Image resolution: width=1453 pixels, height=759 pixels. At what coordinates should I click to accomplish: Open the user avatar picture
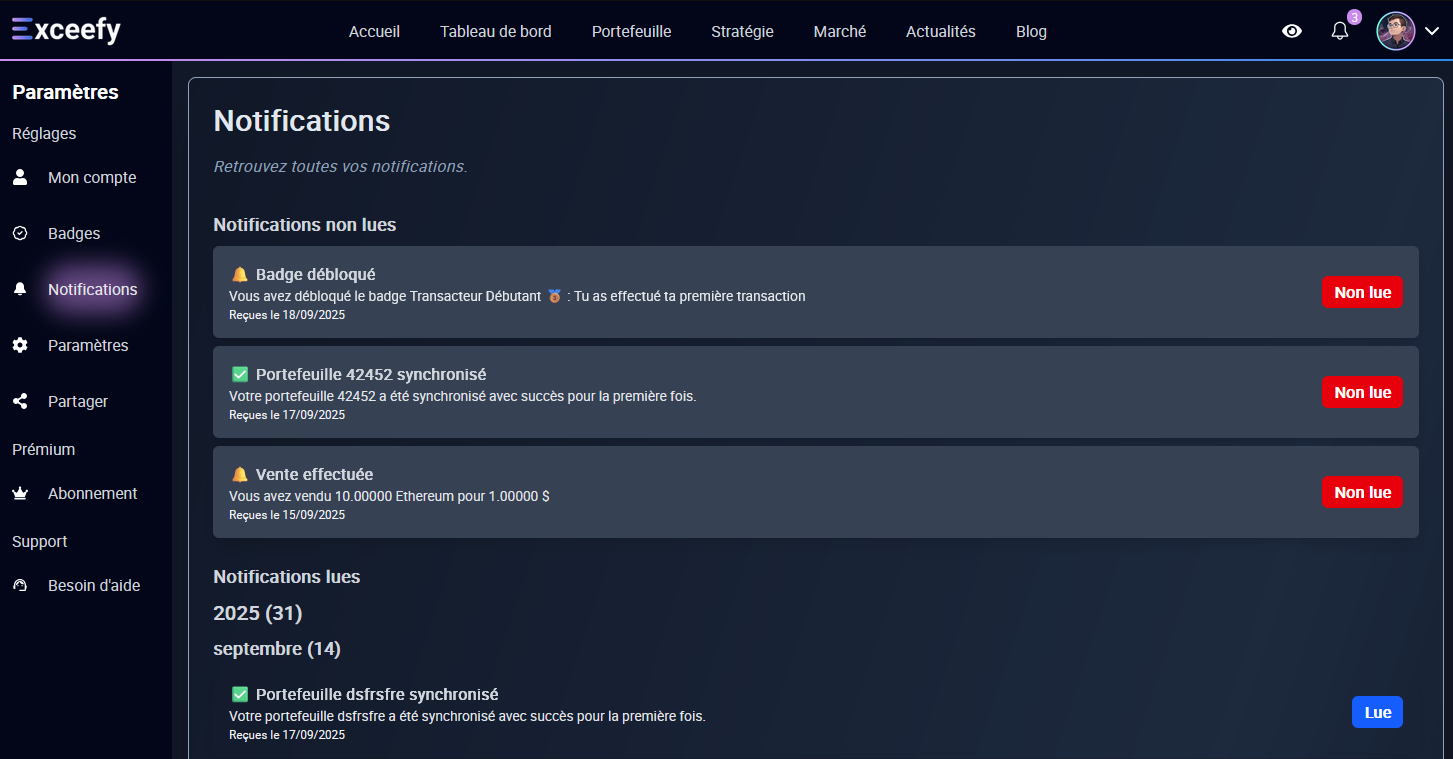pyautogui.click(x=1395, y=31)
